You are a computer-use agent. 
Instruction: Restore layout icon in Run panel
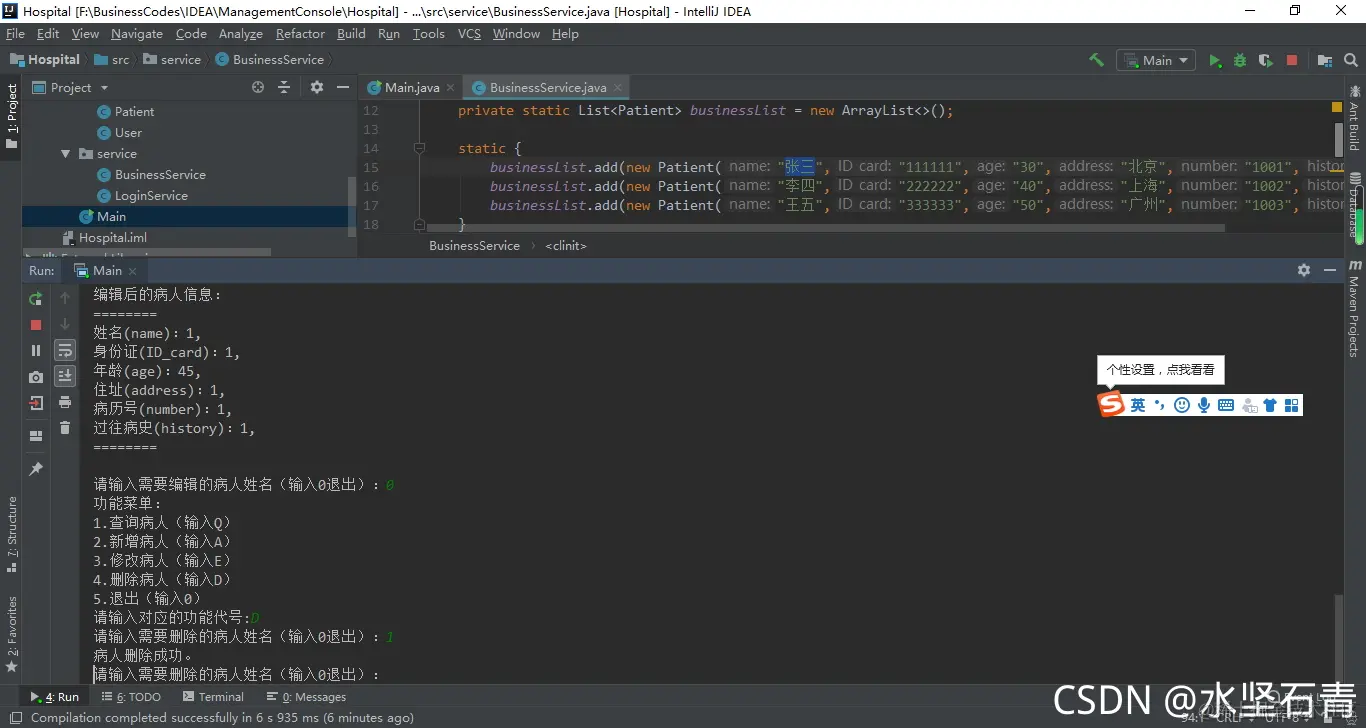coord(36,436)
